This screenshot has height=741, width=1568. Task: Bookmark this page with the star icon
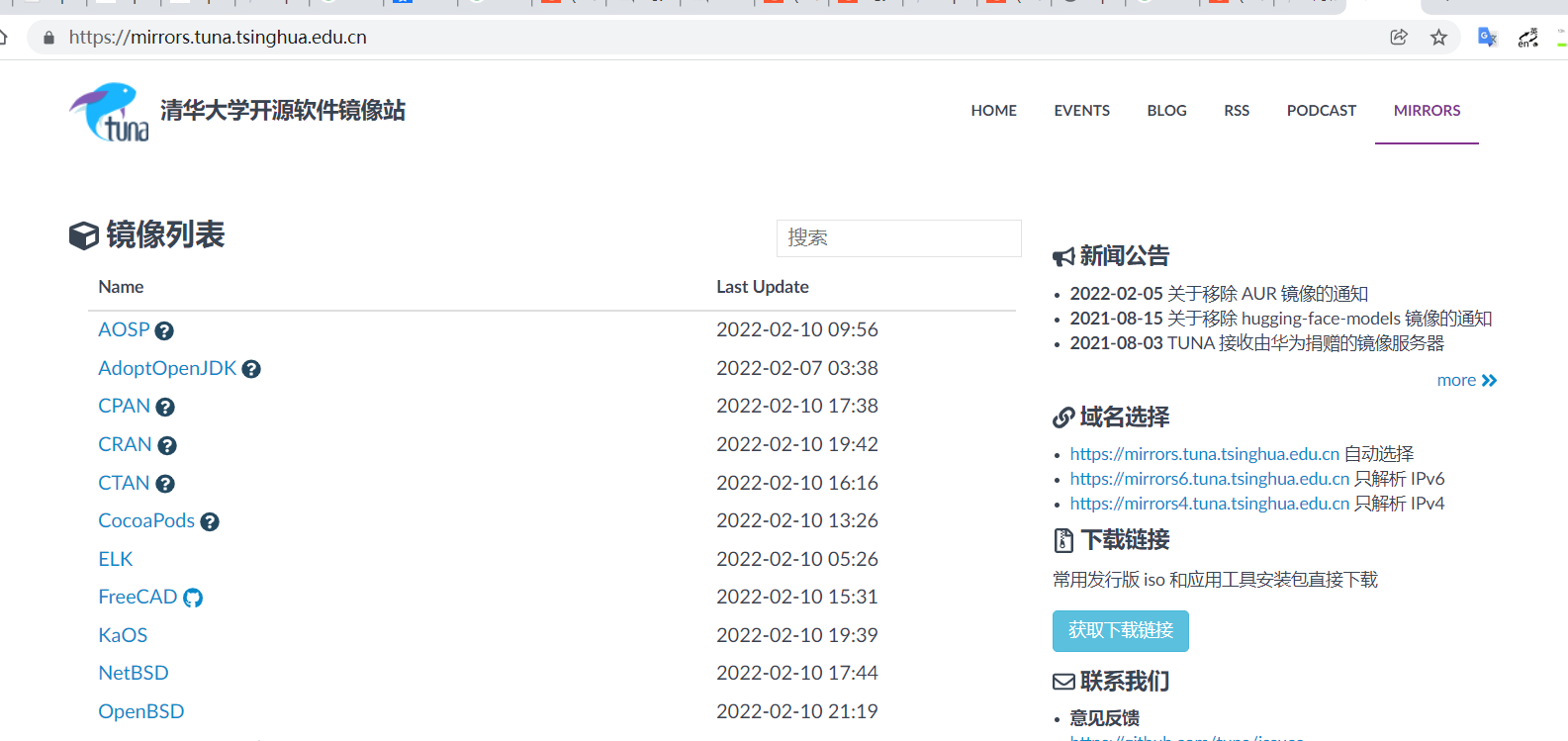click(1438, 38)
